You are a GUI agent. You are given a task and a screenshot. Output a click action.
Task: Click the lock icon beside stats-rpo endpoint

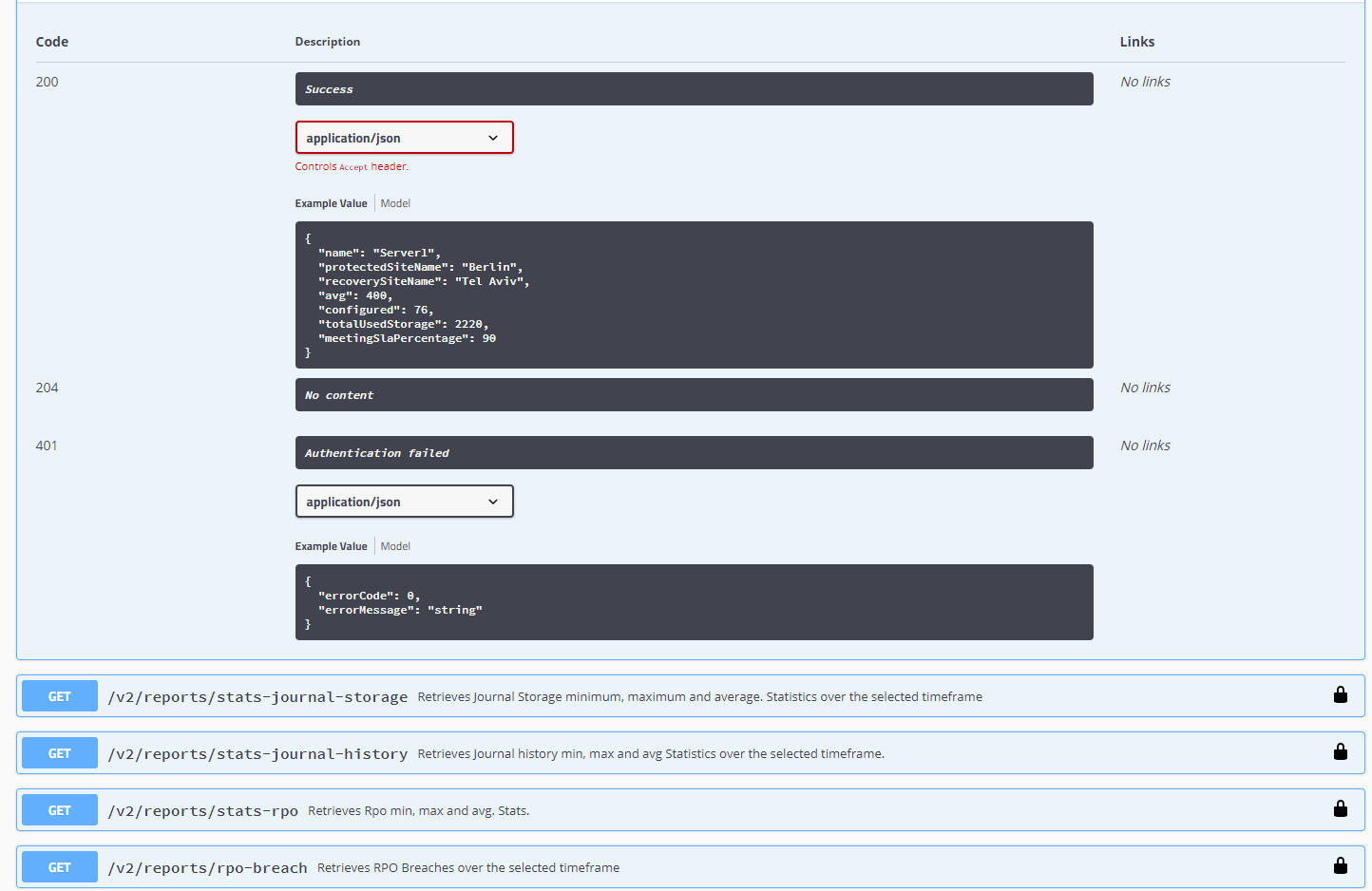click(1340, 809)
